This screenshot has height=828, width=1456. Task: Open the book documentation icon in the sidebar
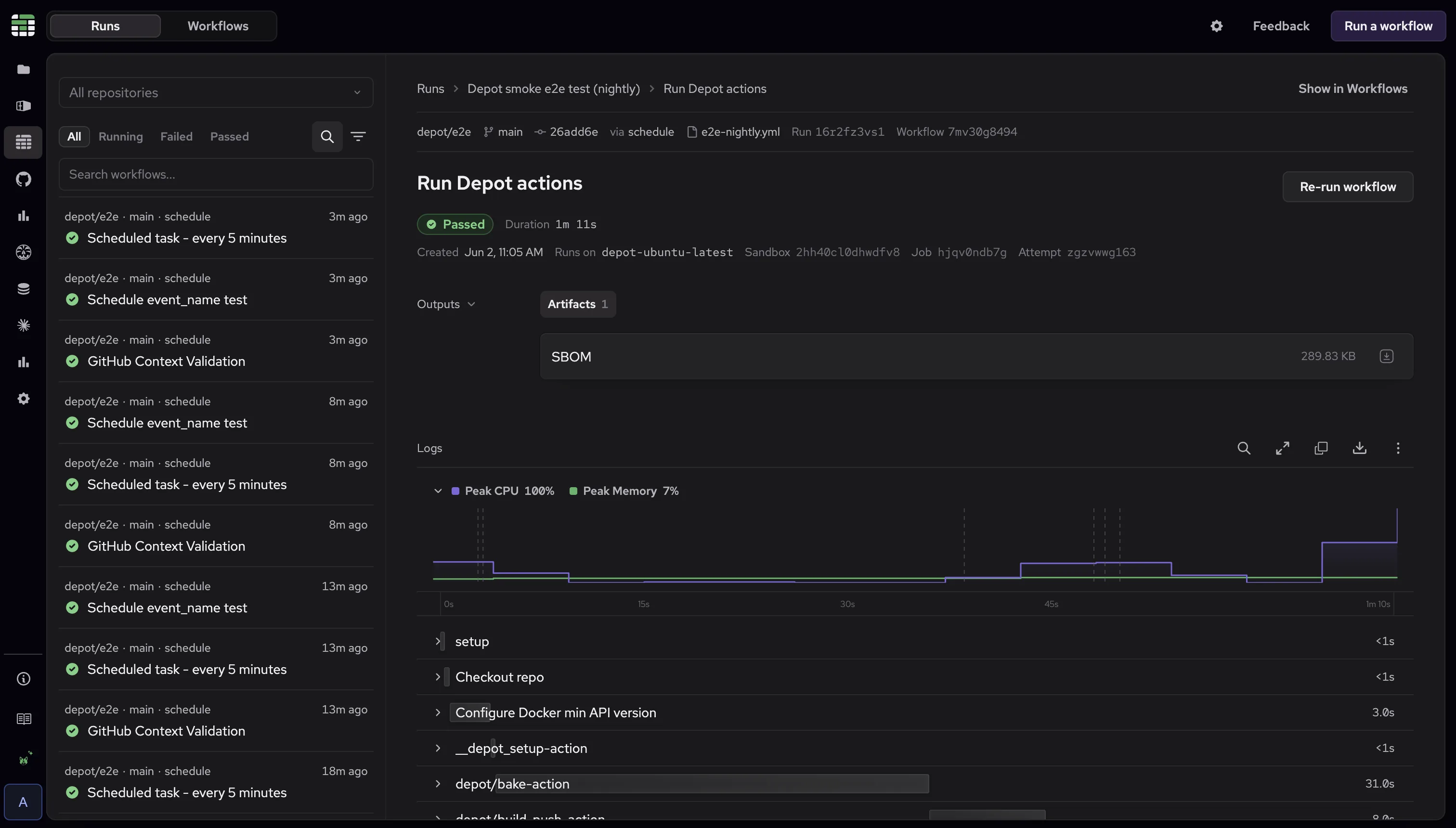tap(23, 719)
